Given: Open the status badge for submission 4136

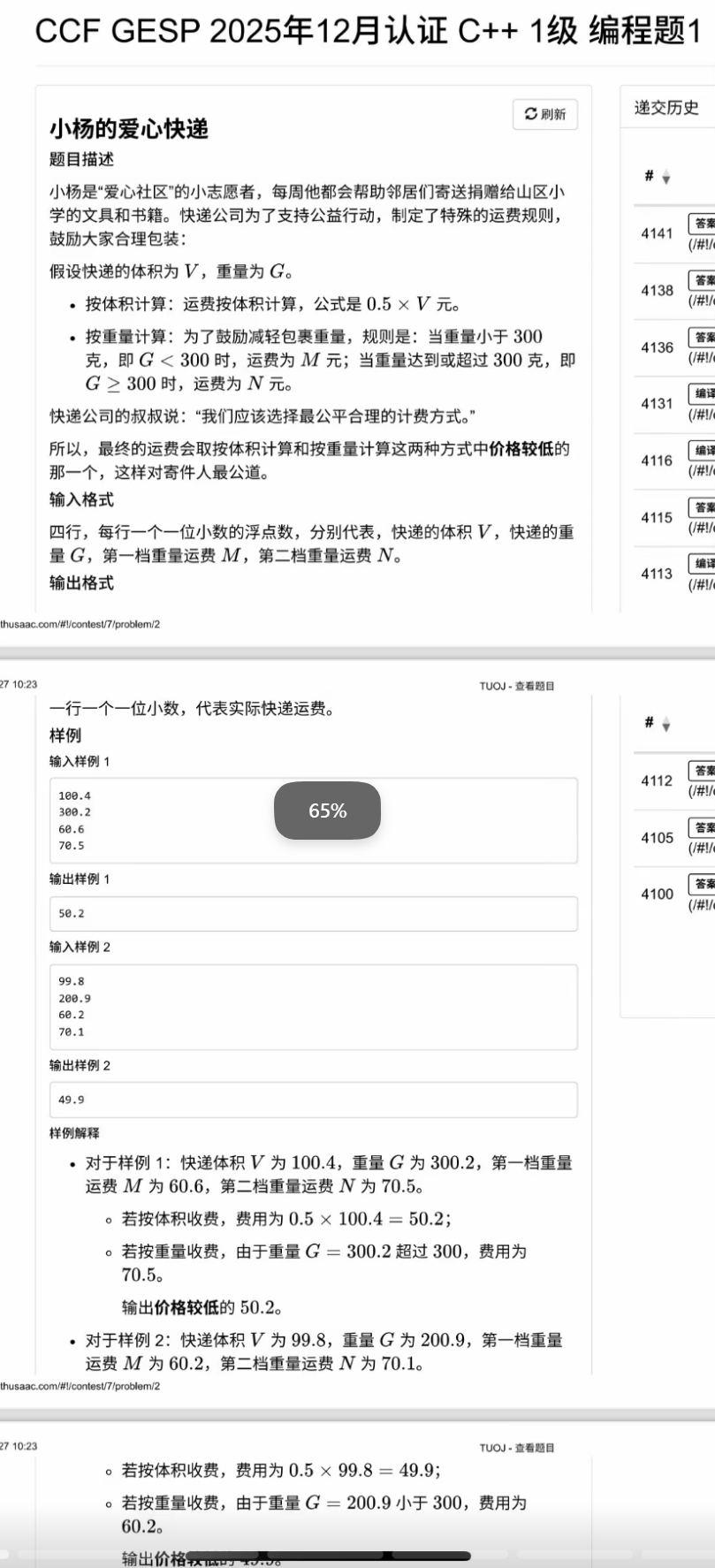Looking at the screenshot, I should pos(702,338).
